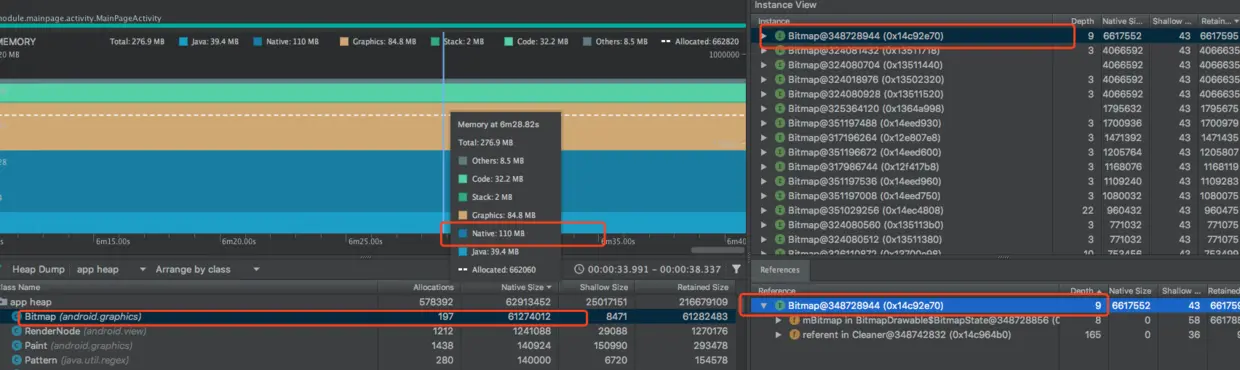Click the RenderNode class icon
Image resolution: width=1240 pixels, height=370 pixels.
(x=16, y=331)
